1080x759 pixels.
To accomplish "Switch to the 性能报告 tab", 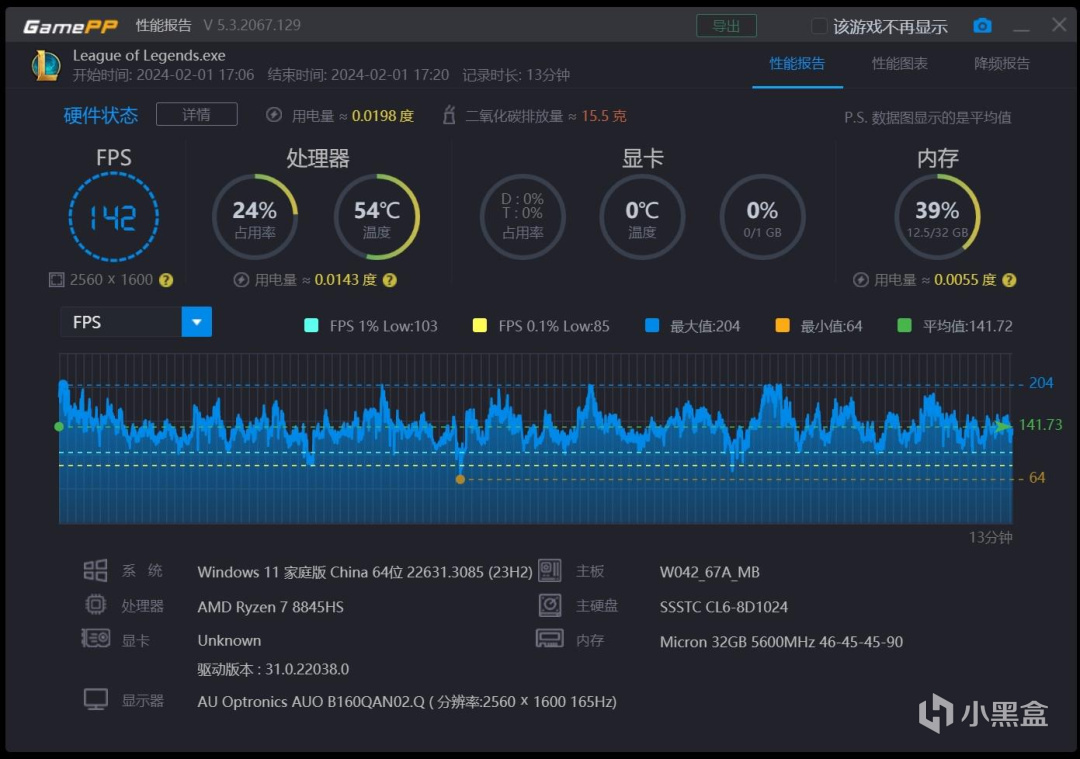I will pos(797,63).
